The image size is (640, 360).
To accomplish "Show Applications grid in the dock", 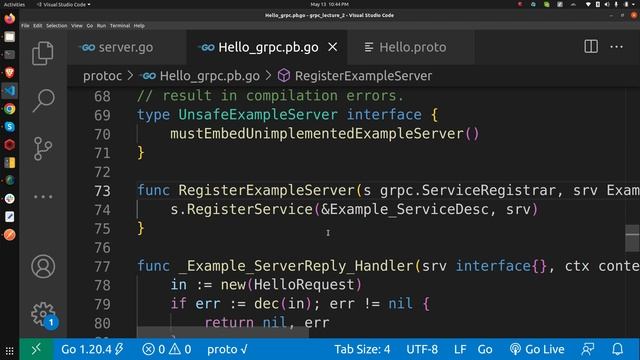I will pos(10,351).
